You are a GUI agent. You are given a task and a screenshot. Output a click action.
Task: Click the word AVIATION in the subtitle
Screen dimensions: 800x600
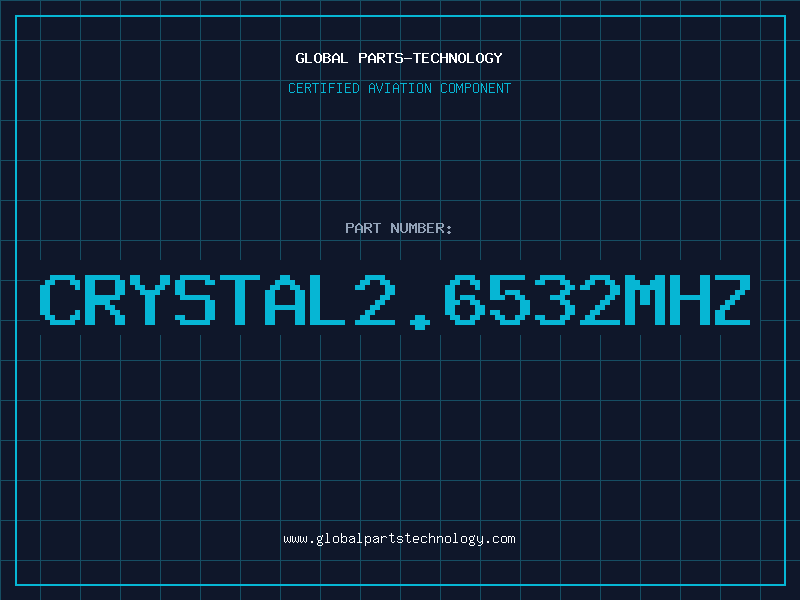400,88
